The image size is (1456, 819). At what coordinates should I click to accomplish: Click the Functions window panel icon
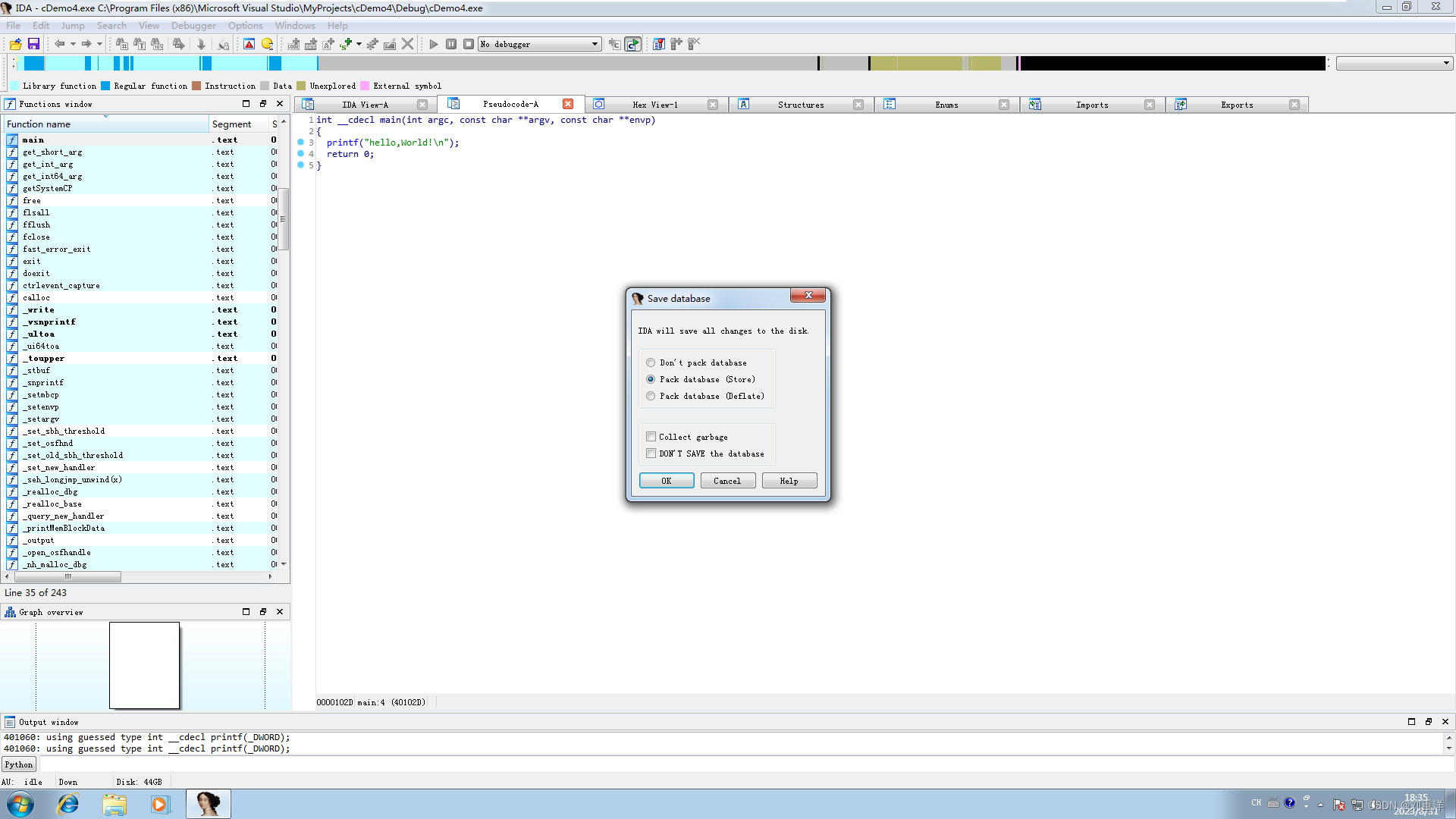pos(10,104)
